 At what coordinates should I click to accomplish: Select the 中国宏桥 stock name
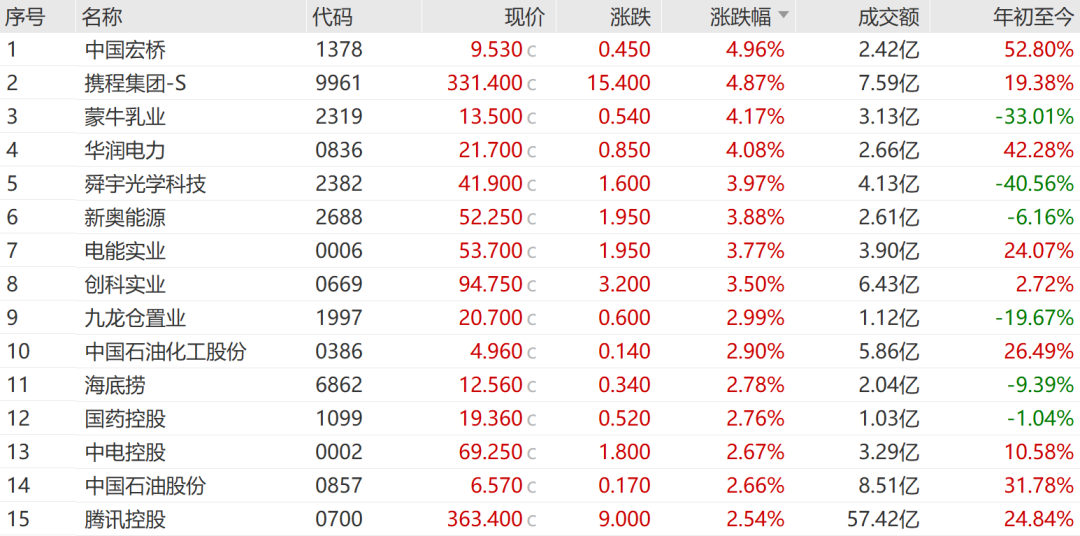125,50
